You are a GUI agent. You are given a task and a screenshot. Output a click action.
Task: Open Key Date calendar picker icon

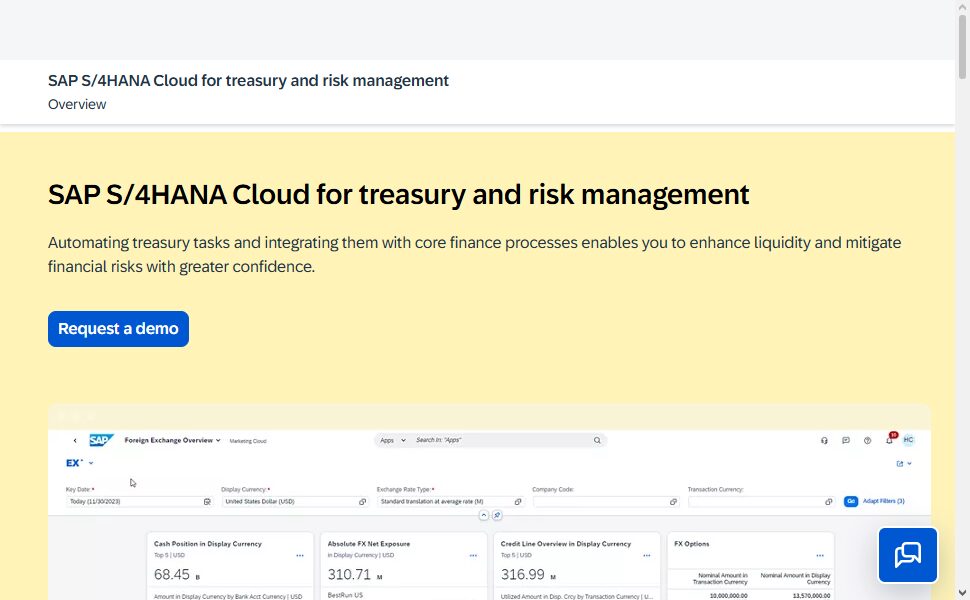[207, 502]
